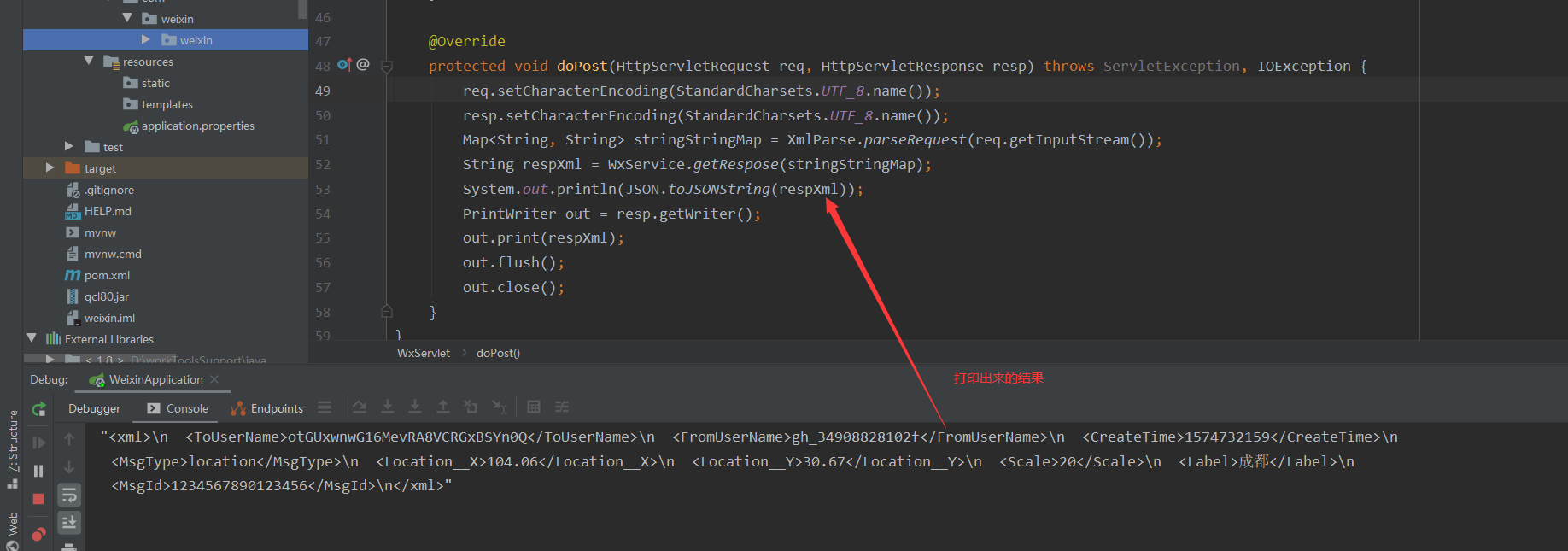Viewport: 1568px width, 551px height.
Task: Pause the debugged program
Action: click(x=38, y=471)
